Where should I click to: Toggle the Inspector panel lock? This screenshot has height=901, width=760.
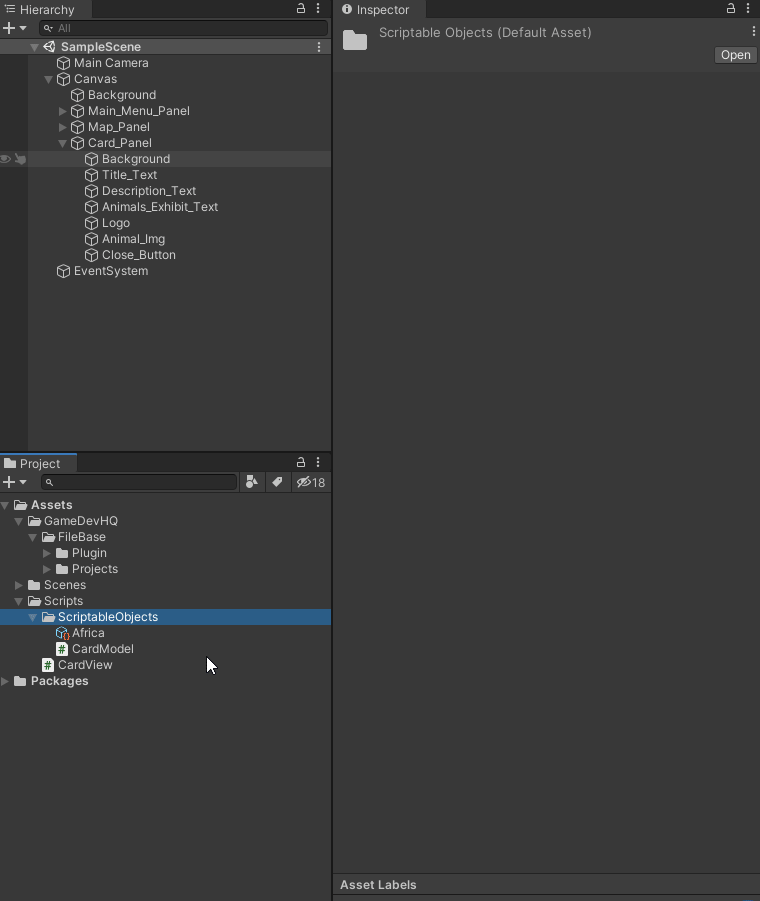(731, 8)
